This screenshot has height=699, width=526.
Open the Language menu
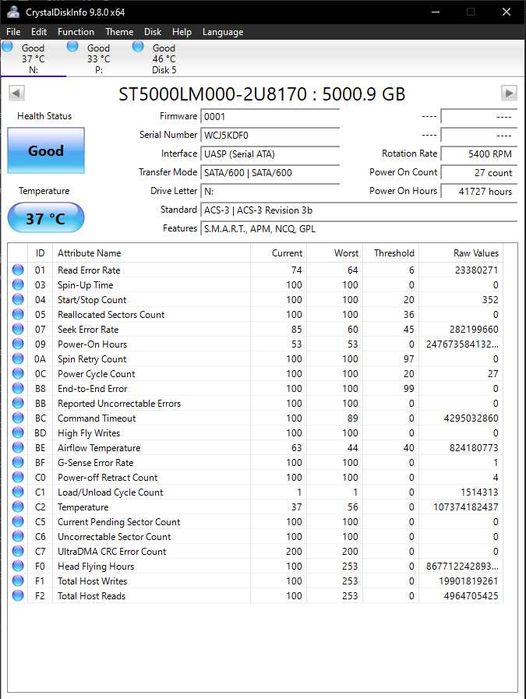pyautogui.click(x=222, y=32)
